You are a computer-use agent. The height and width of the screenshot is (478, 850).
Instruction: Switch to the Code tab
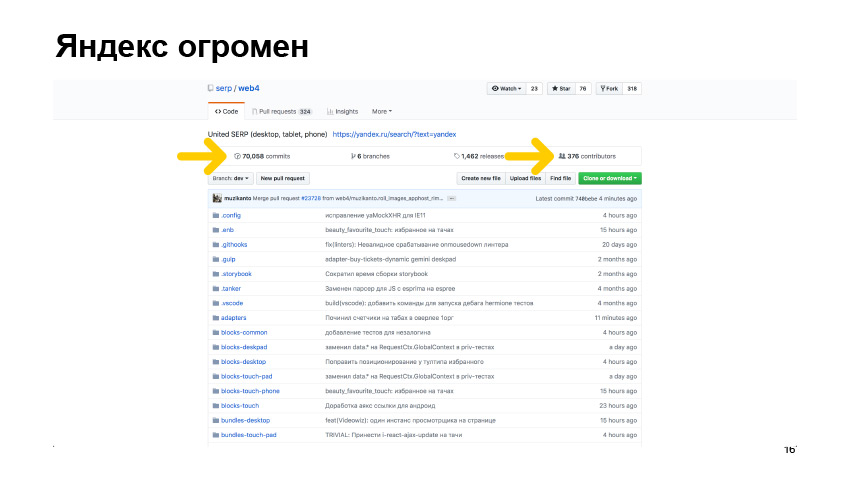tap(226, 111)
